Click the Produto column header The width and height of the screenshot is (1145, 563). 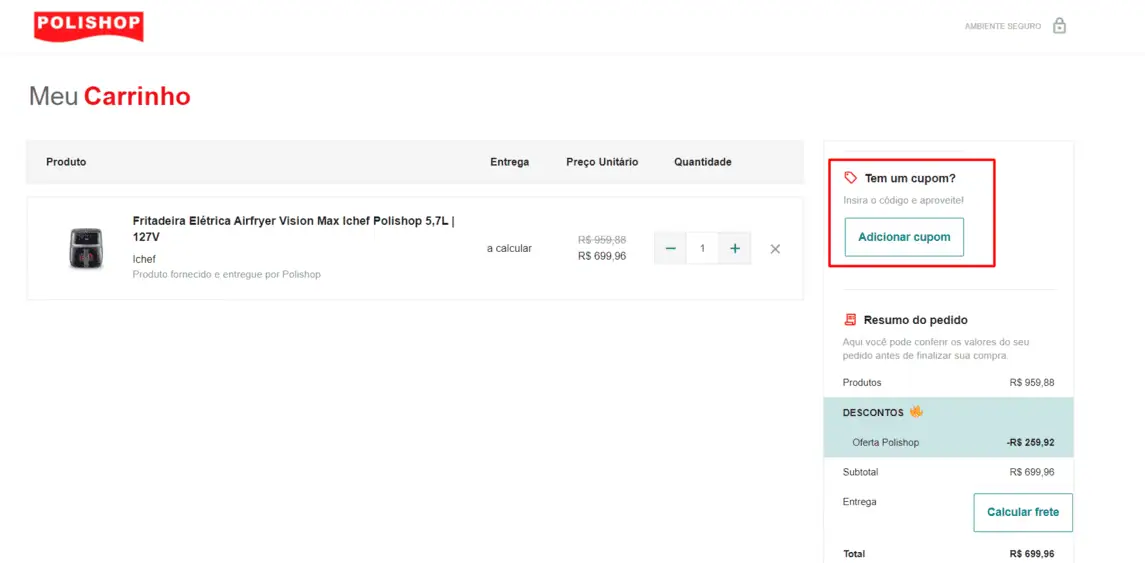click(66, 162)
